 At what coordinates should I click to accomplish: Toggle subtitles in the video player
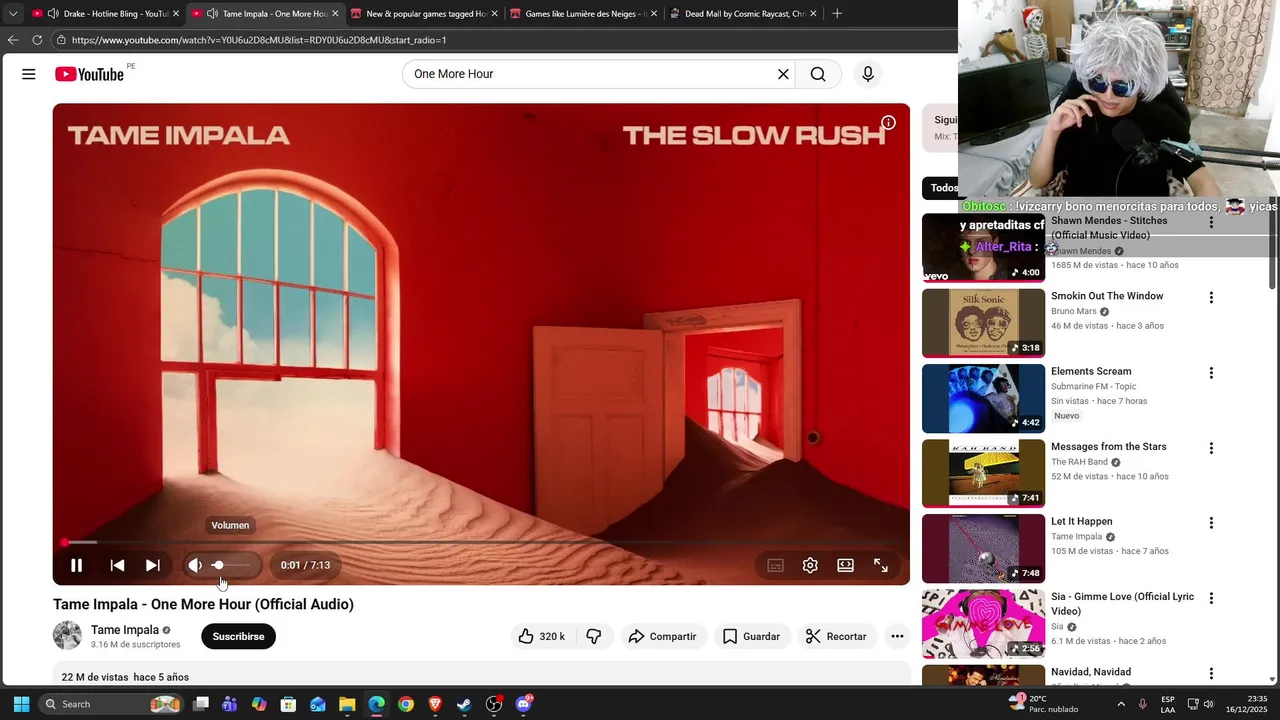click(x=775, y=565)
